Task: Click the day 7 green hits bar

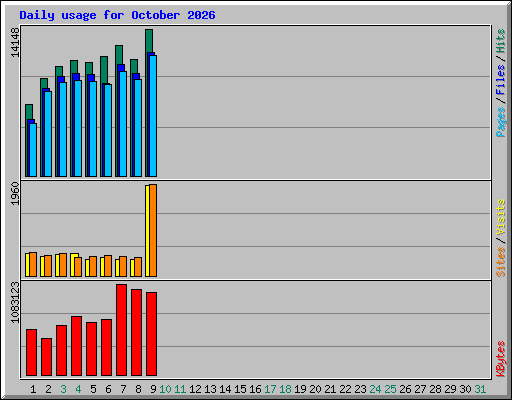Action: pos(119,55)
